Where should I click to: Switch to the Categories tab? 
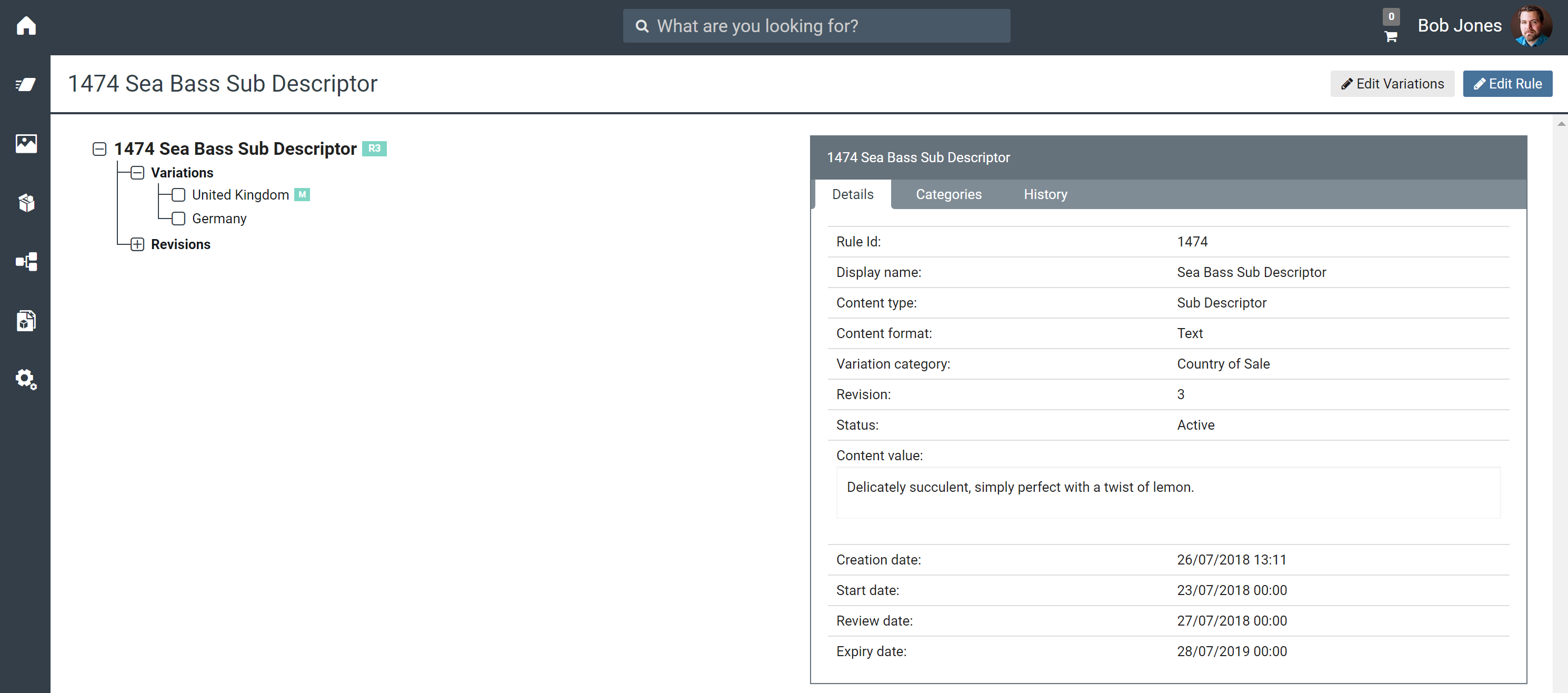pyautogui.click(x=948, y=194)
